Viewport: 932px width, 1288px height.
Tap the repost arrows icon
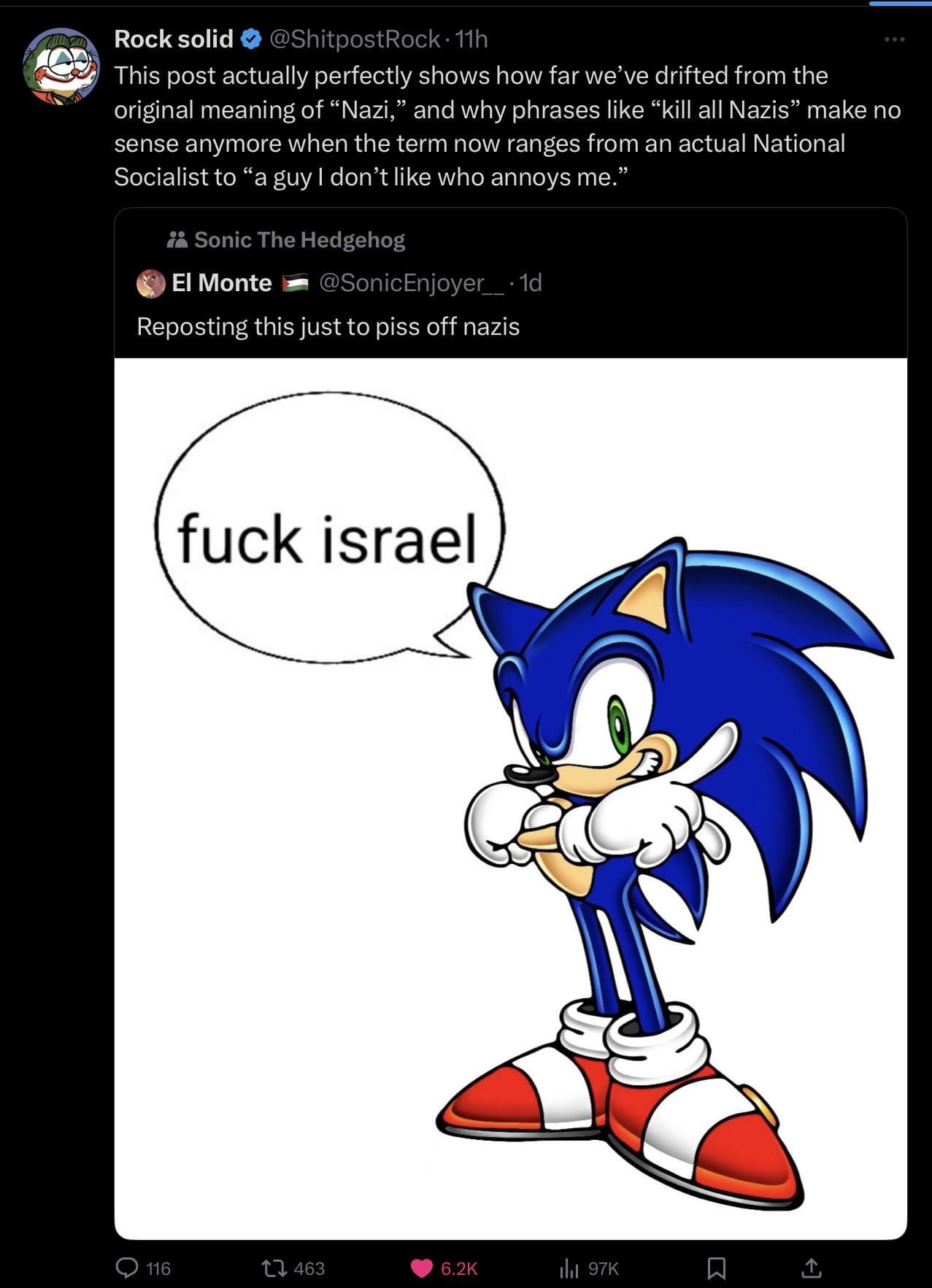(274, 1268)
